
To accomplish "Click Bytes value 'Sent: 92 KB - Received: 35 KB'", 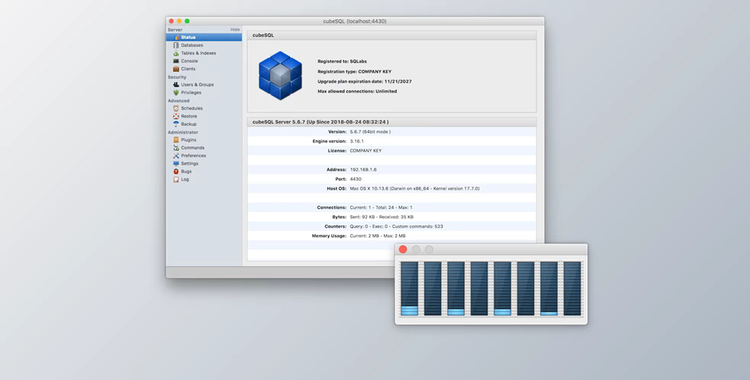I will [x=382, y=217].
